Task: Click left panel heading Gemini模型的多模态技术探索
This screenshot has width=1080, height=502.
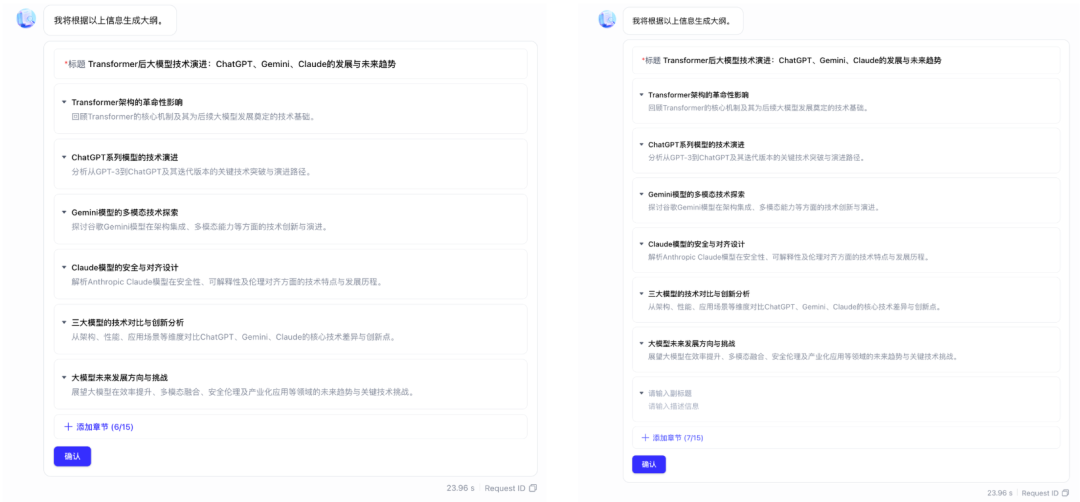Action: [x=125, y=212]
